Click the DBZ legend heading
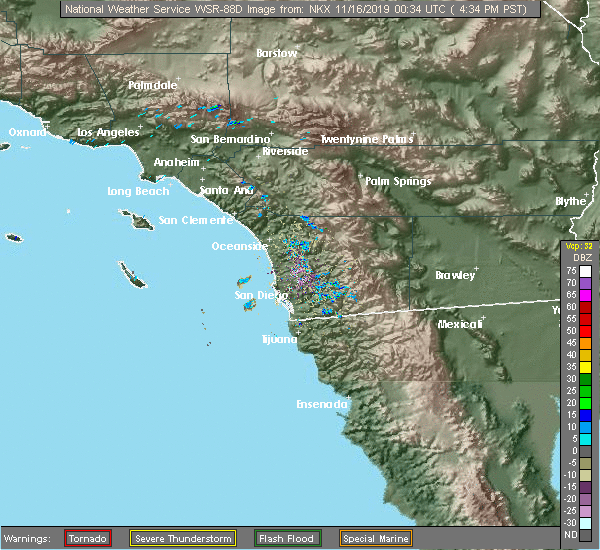 tap(582, 258)
